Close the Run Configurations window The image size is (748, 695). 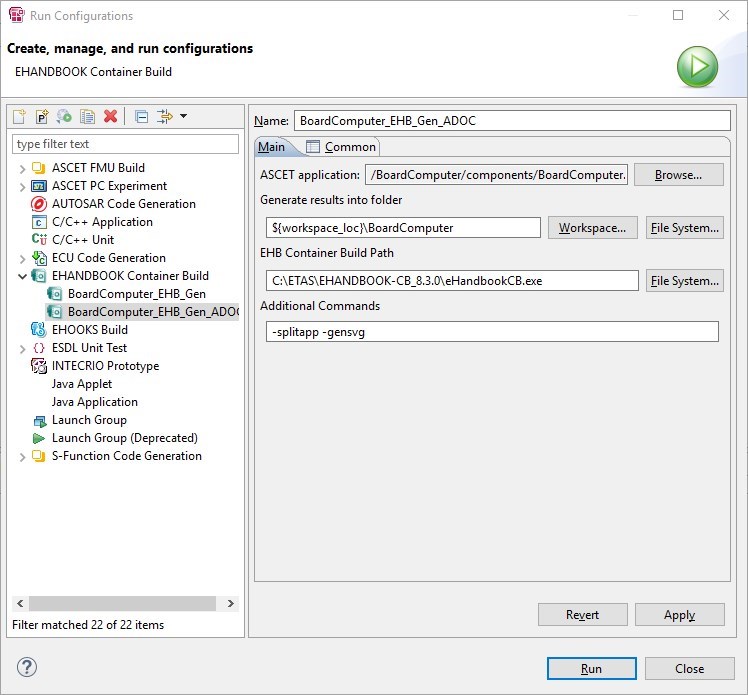click(x=724, y=15)
